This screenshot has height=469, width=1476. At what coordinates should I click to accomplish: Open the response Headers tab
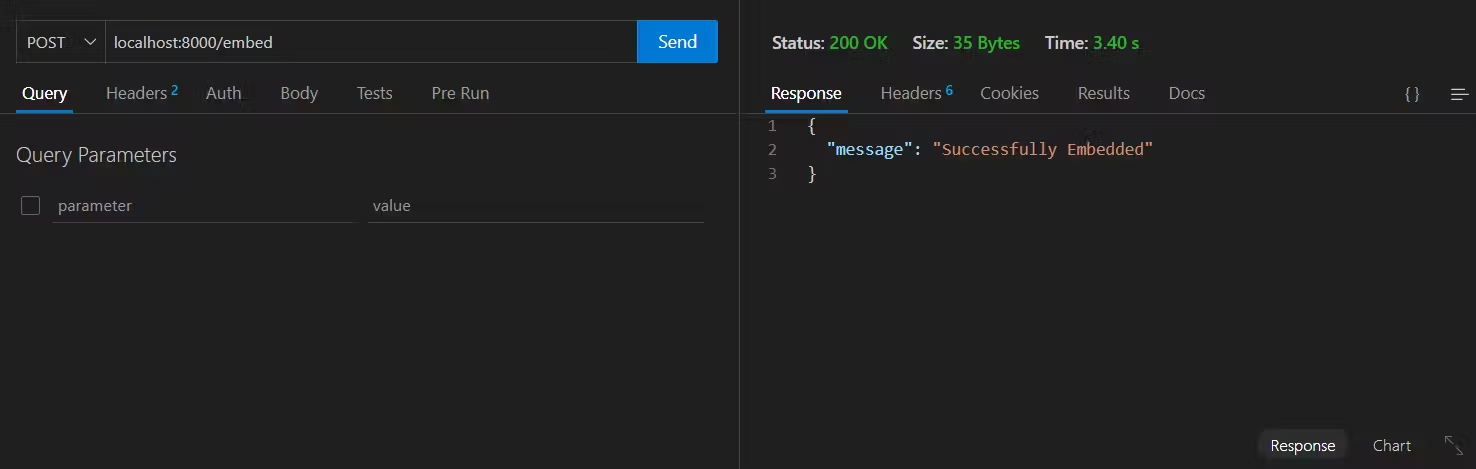coord(916,93)
